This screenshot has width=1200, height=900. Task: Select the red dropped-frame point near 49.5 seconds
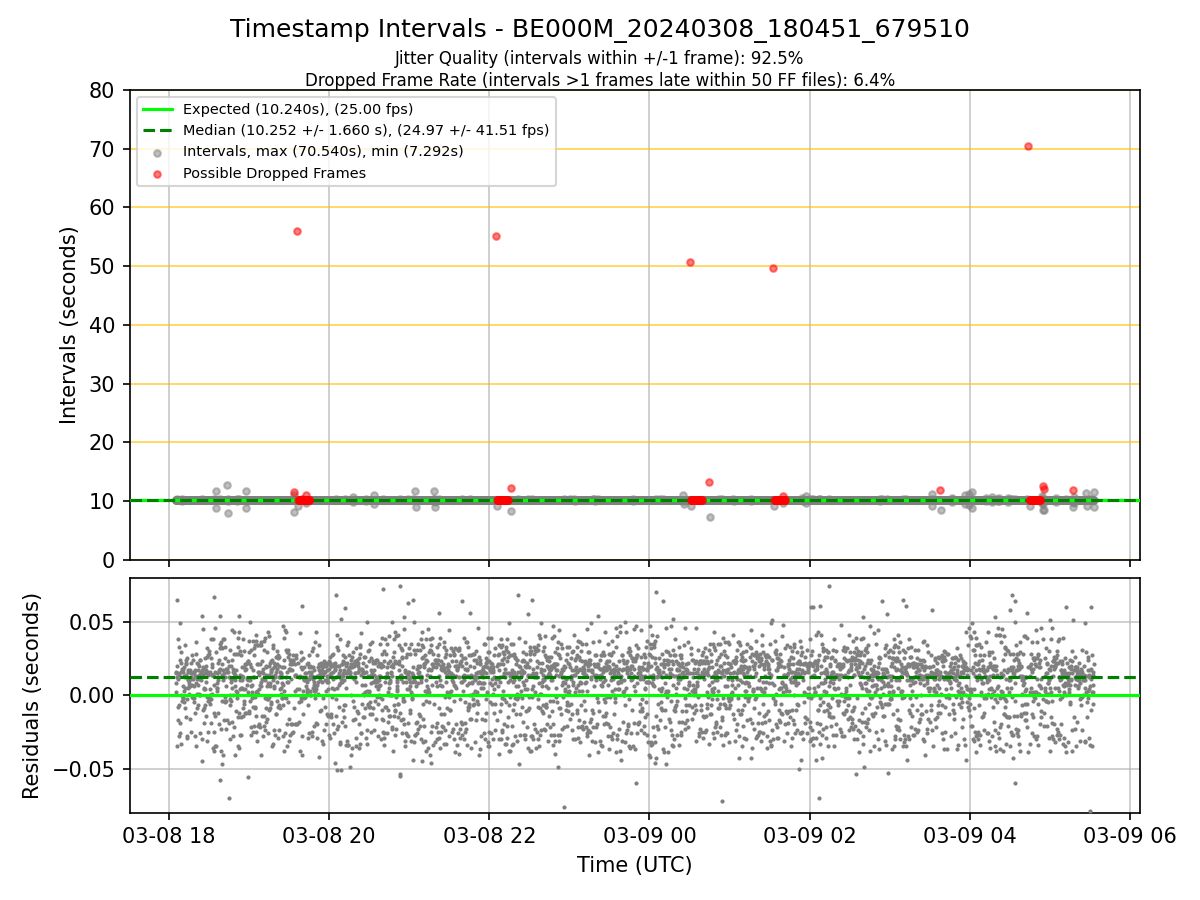point(773,268)
